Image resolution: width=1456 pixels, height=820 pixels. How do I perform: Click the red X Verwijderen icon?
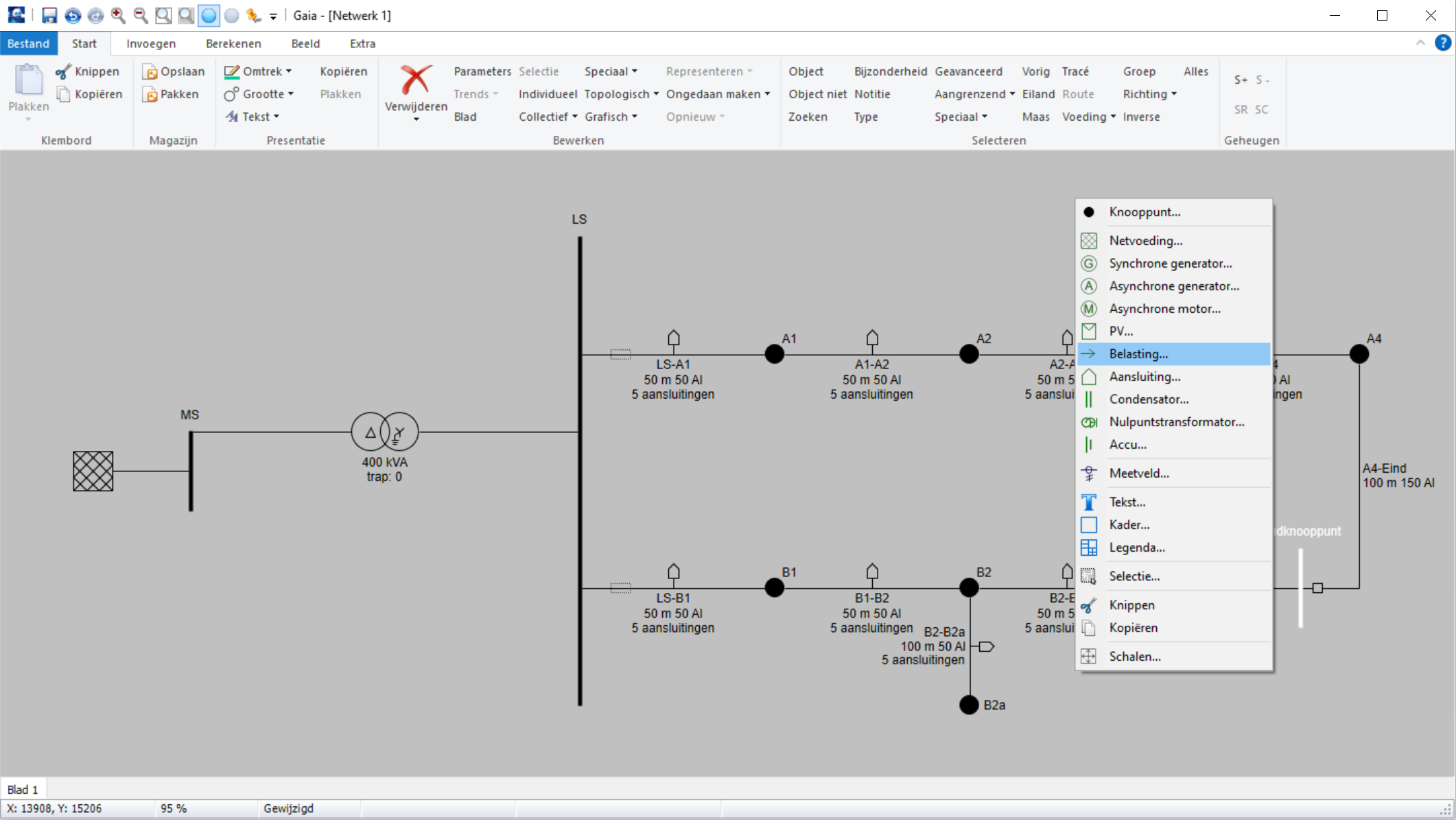[416, 80]
